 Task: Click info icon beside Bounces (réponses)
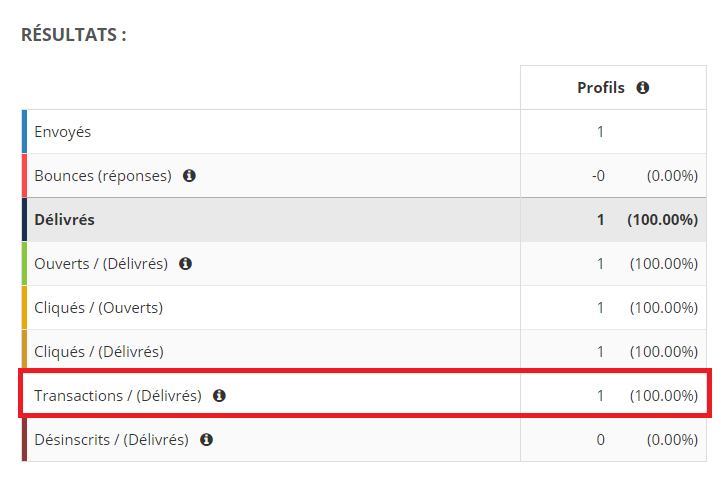coord(189,176)
